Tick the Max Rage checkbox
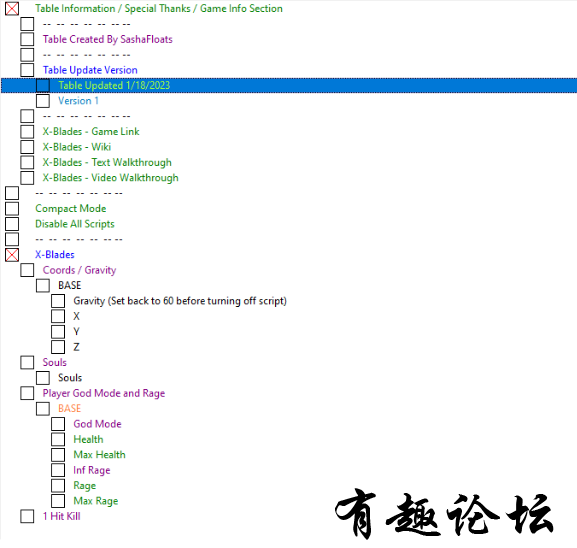This screenshot has height=548, width=577. click(x=58, y=501)
